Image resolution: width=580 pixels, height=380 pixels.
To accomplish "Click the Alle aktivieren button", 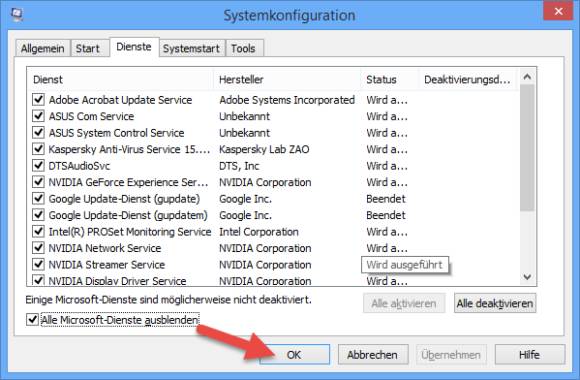I will pyautogui.click(x=404, y=303).
